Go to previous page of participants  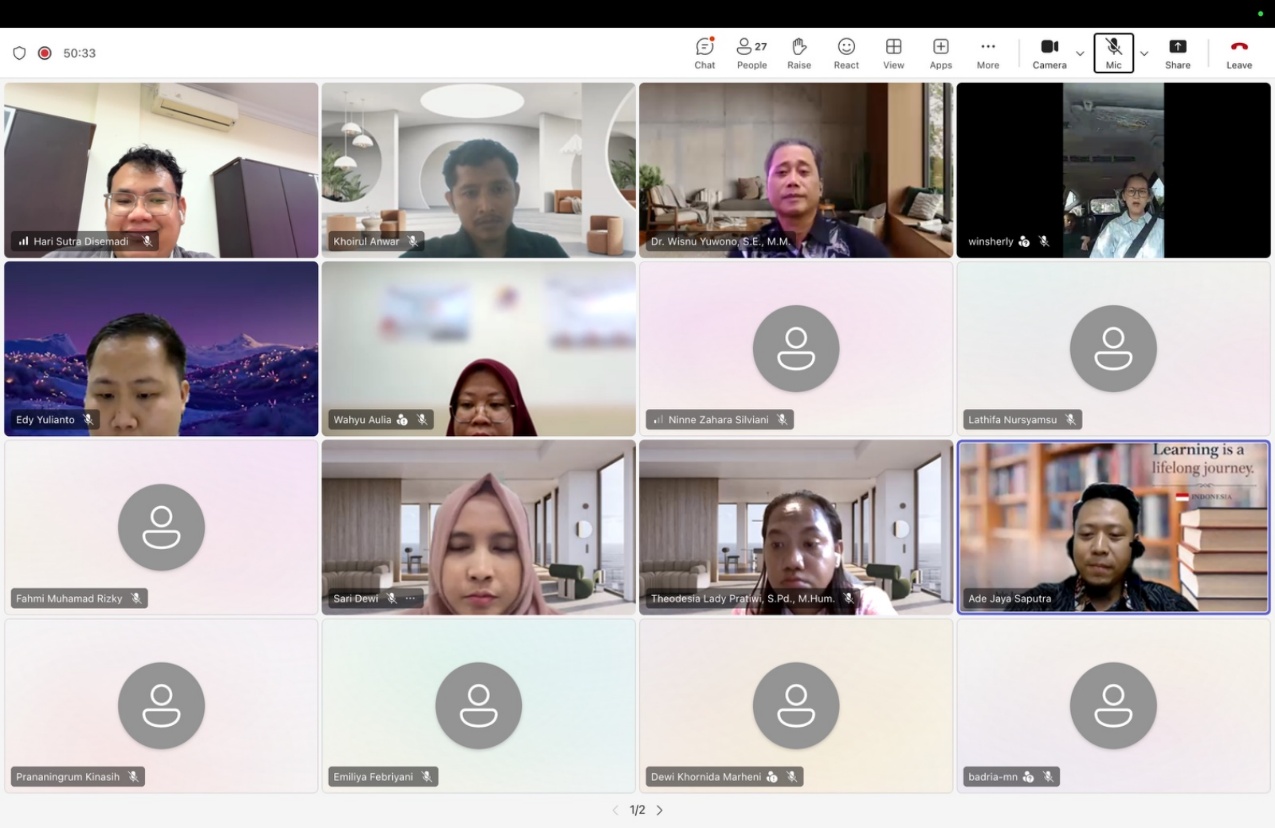[615, 810]
